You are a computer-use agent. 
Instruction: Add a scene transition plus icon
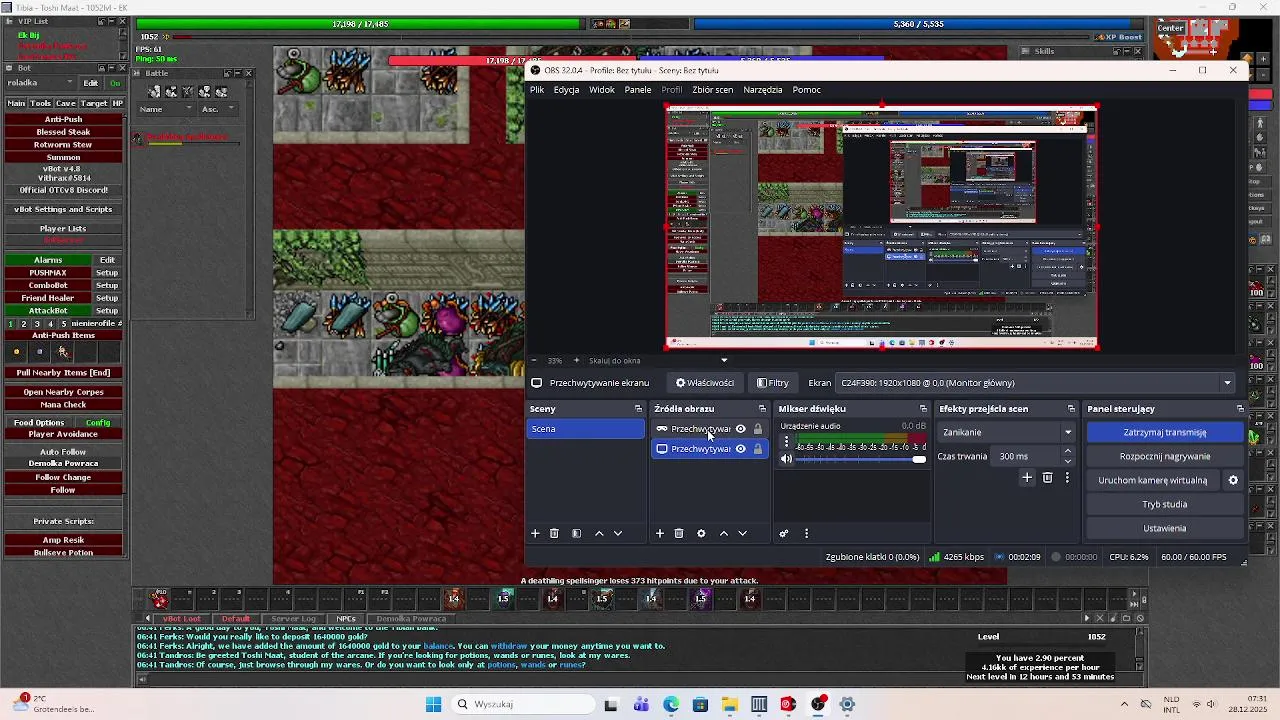point(1027,478)
